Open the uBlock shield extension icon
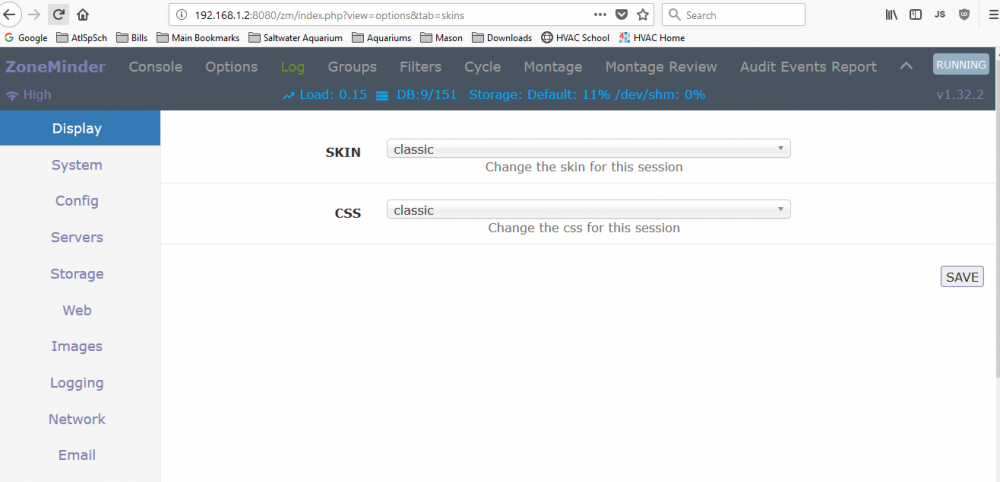The width and height of the screenshot is (1000, 482). point(964,15)
